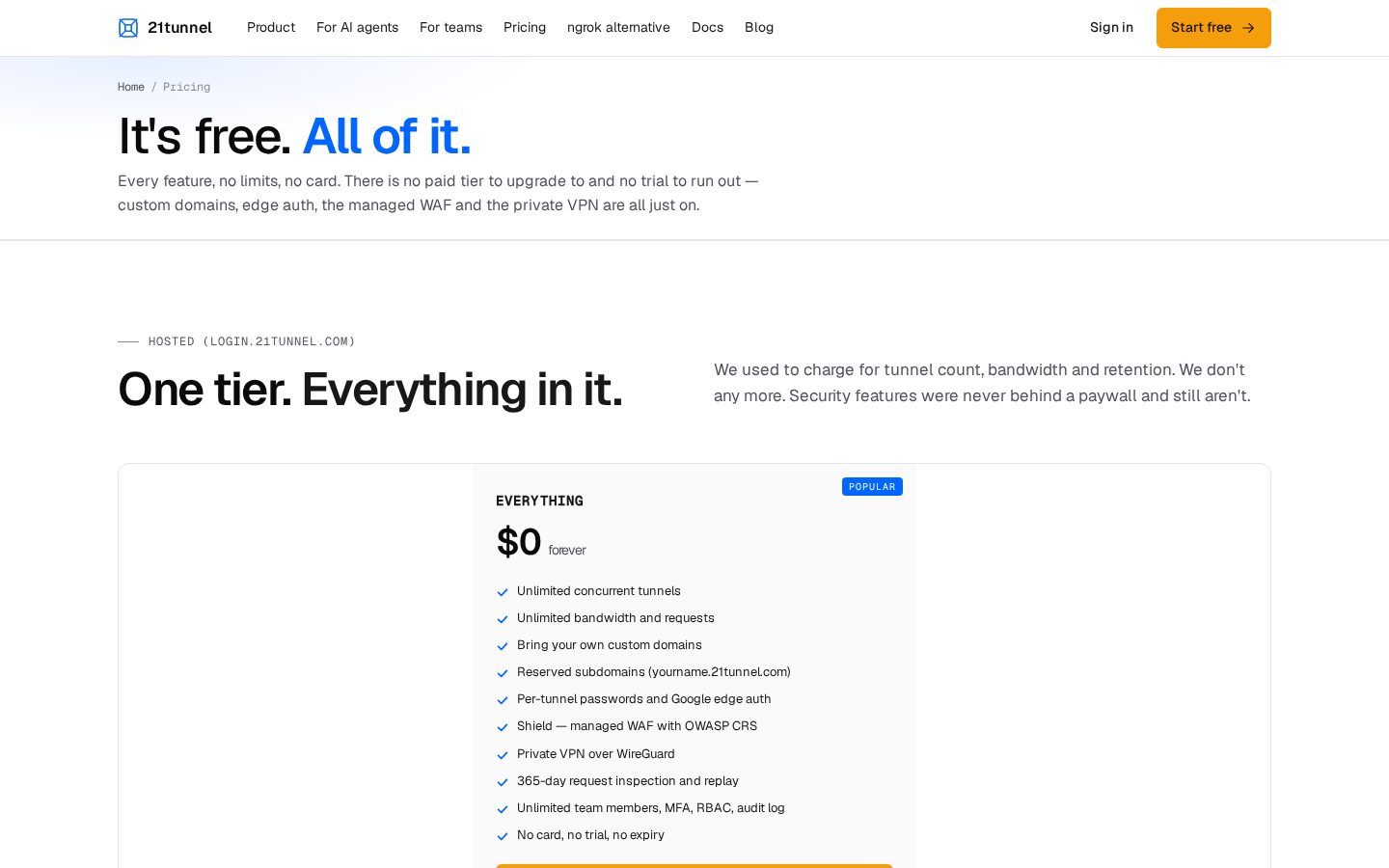1389x868 pixels.
Task: Open the ngrok alternative page
Action: pos(618,28)
